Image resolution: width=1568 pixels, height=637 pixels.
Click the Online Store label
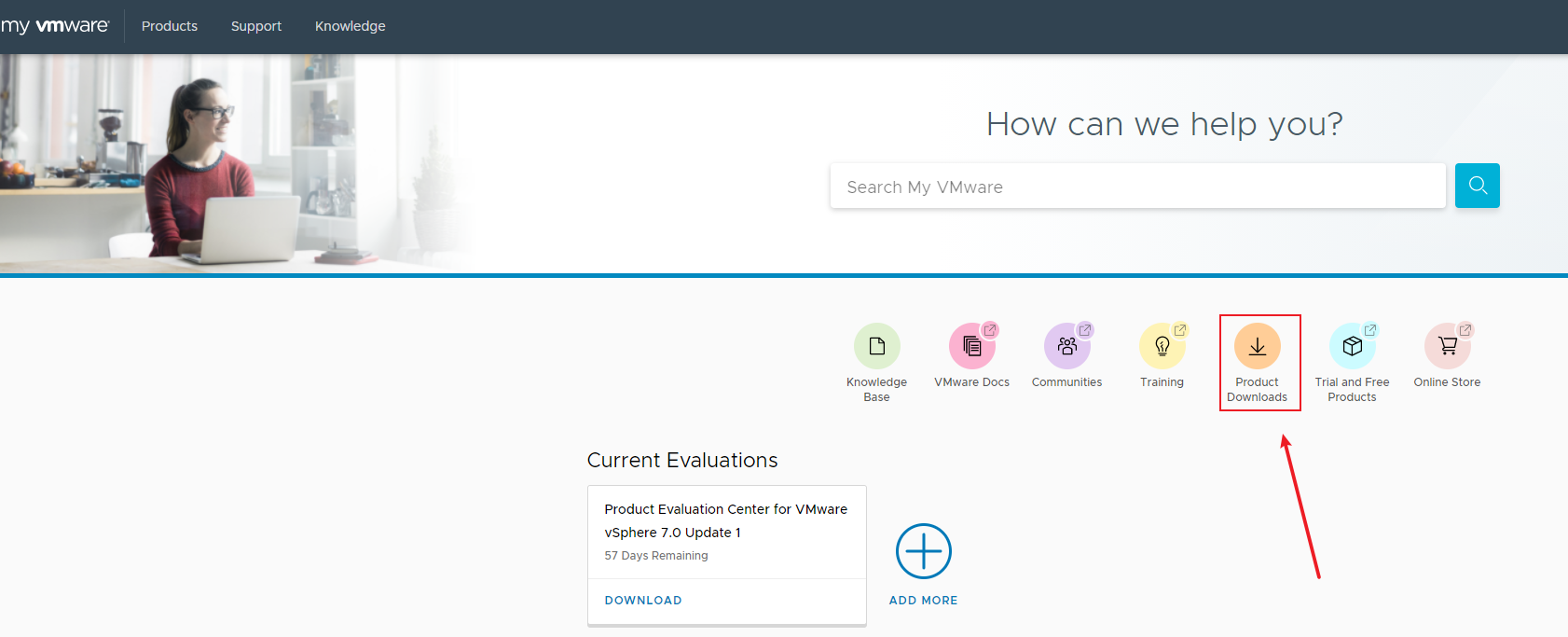point(1447,382)
